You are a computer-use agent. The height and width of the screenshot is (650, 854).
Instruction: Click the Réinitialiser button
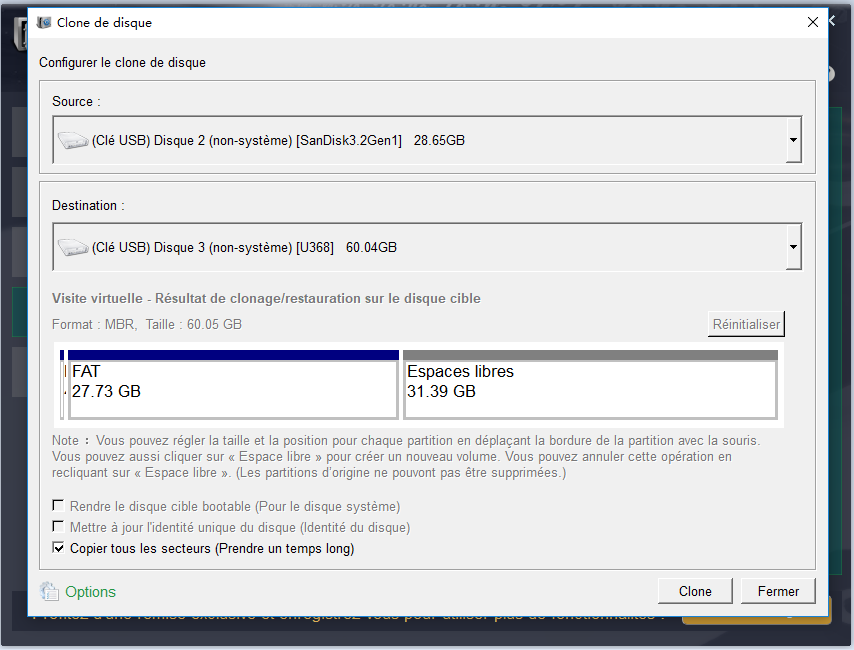pos(745,324)
